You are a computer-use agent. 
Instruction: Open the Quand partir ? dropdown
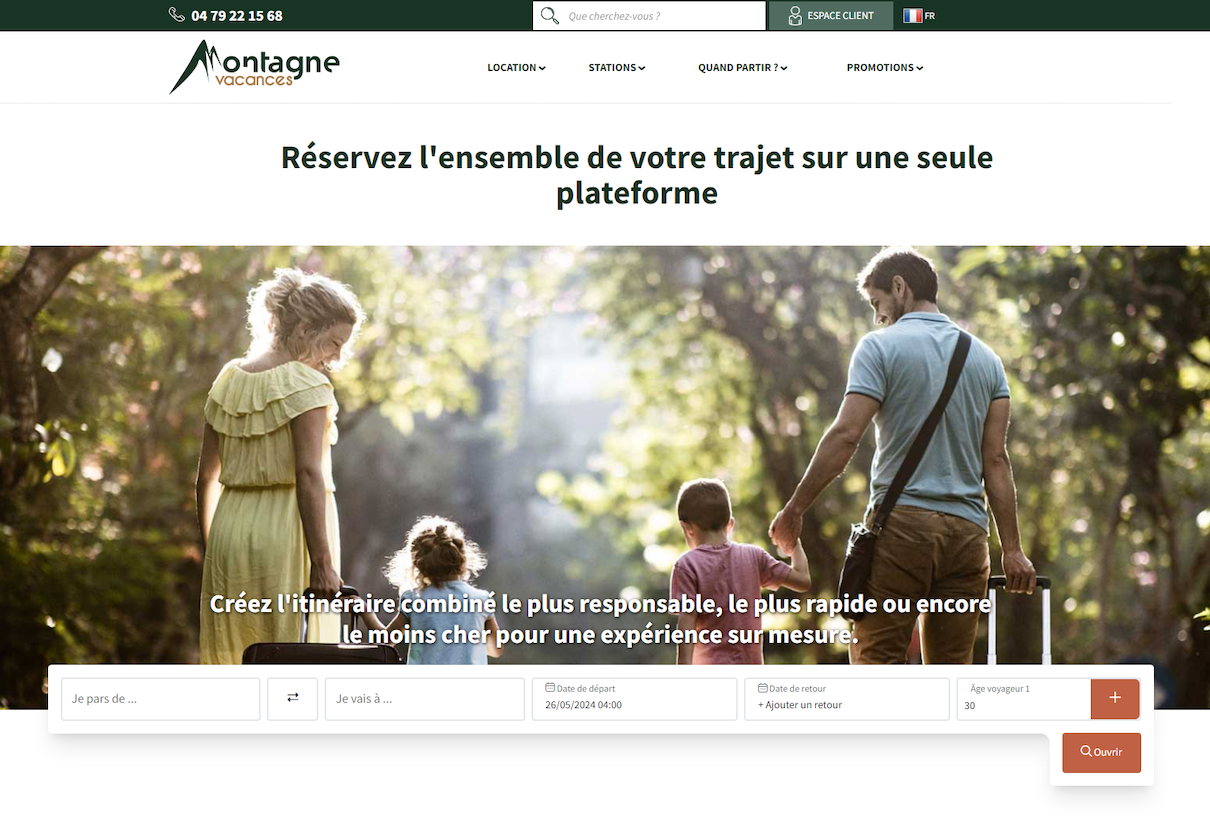743,68
